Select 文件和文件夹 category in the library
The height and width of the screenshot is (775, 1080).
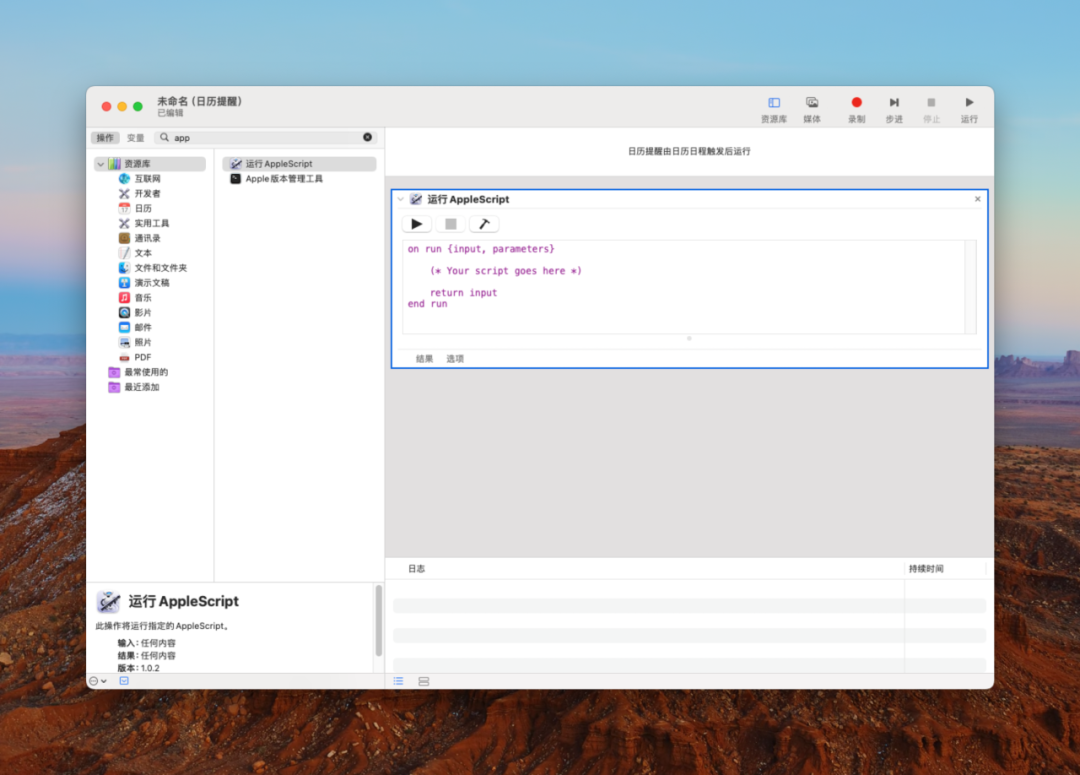point(153,268)
